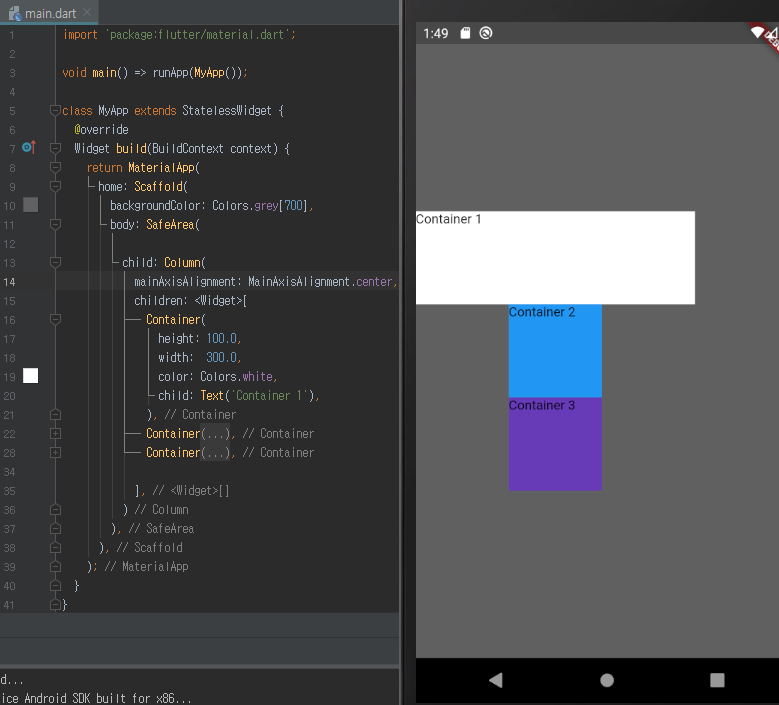Collapse the MaterialApp fold on line 8
779x705 pixels.
click(55, 167)
